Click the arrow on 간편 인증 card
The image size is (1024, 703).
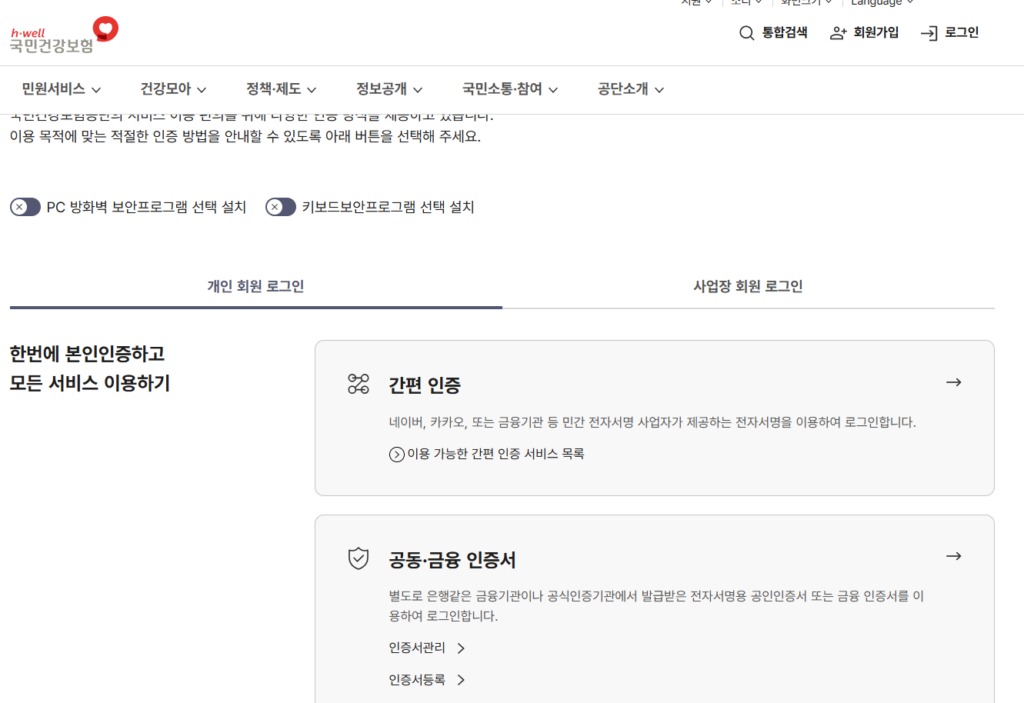(x=953, y=382)
